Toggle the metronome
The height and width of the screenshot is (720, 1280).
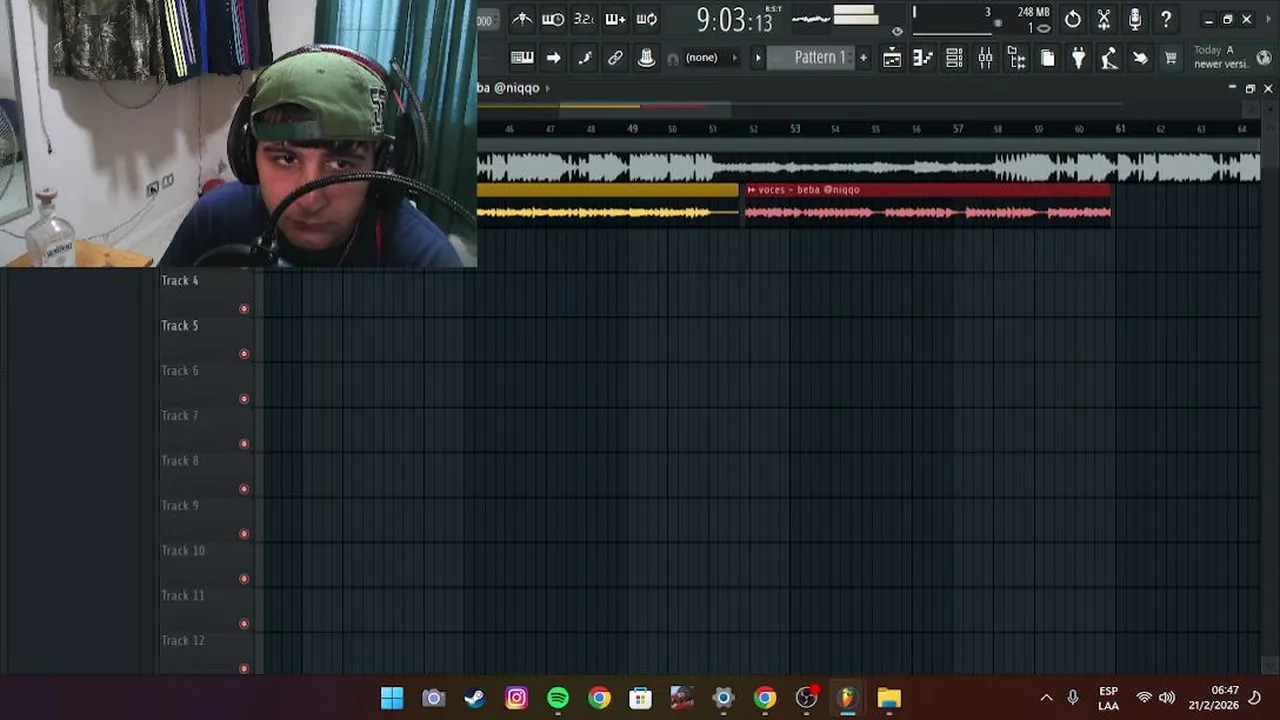[522, 19]
